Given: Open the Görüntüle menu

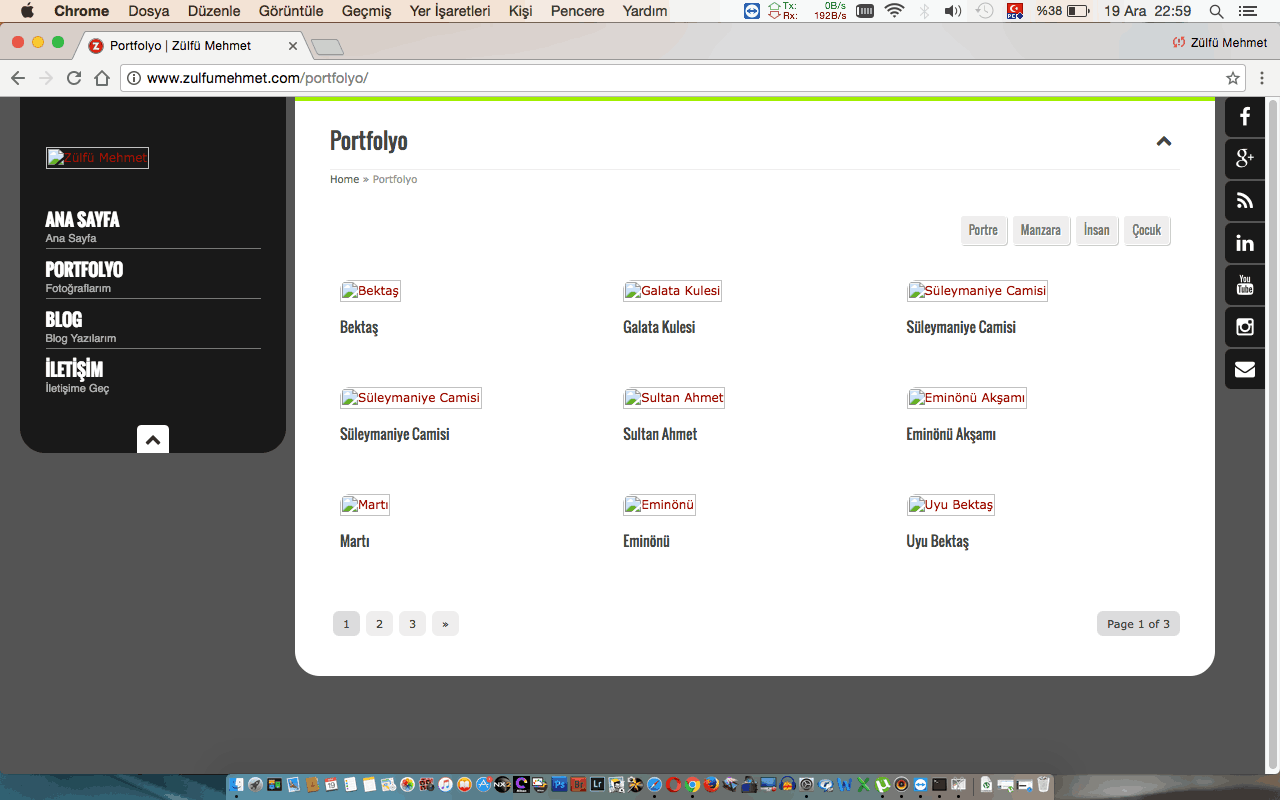Looking at the screenshot, I should pyautogui.click(x=291, y=11).
